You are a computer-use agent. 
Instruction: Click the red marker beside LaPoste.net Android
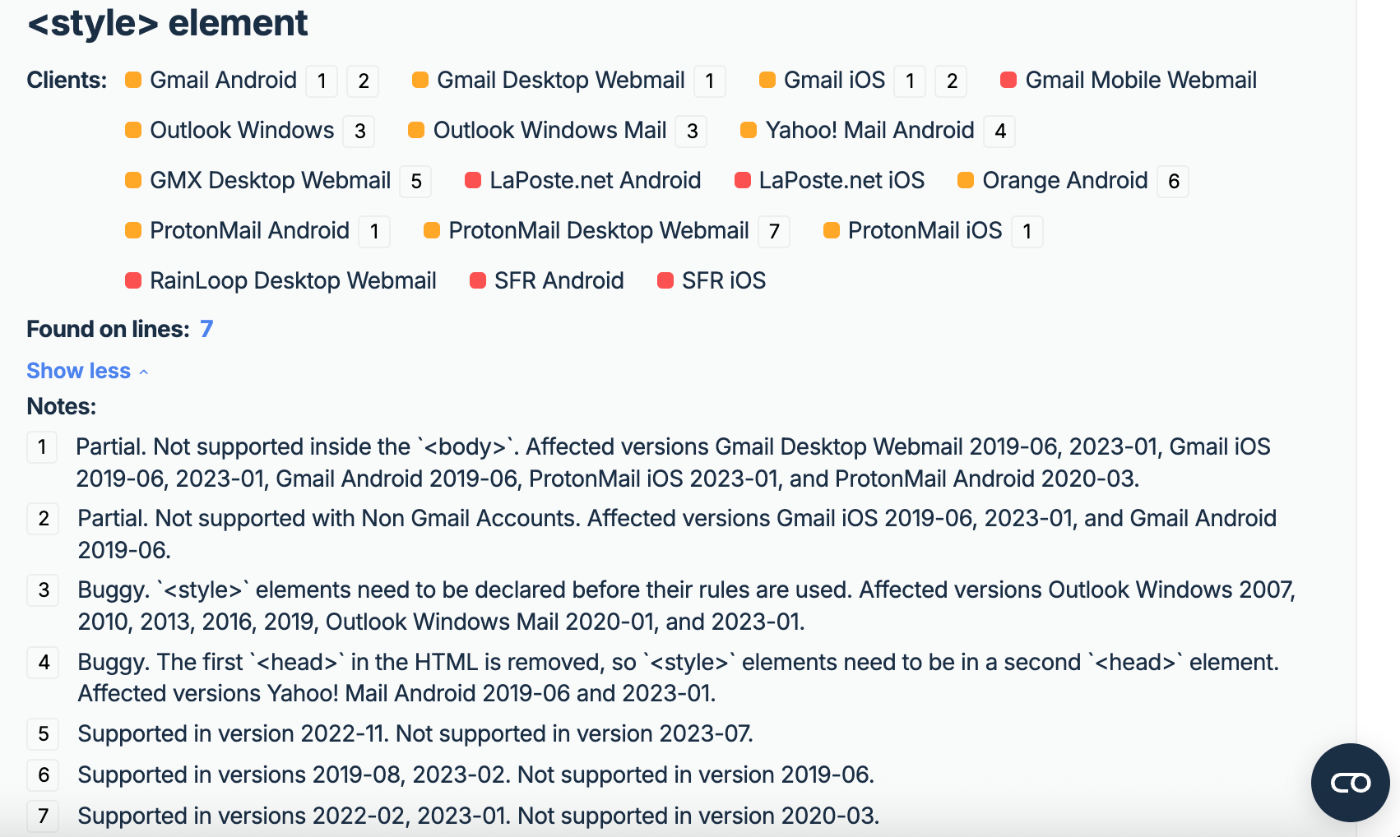tap(473, 180)
